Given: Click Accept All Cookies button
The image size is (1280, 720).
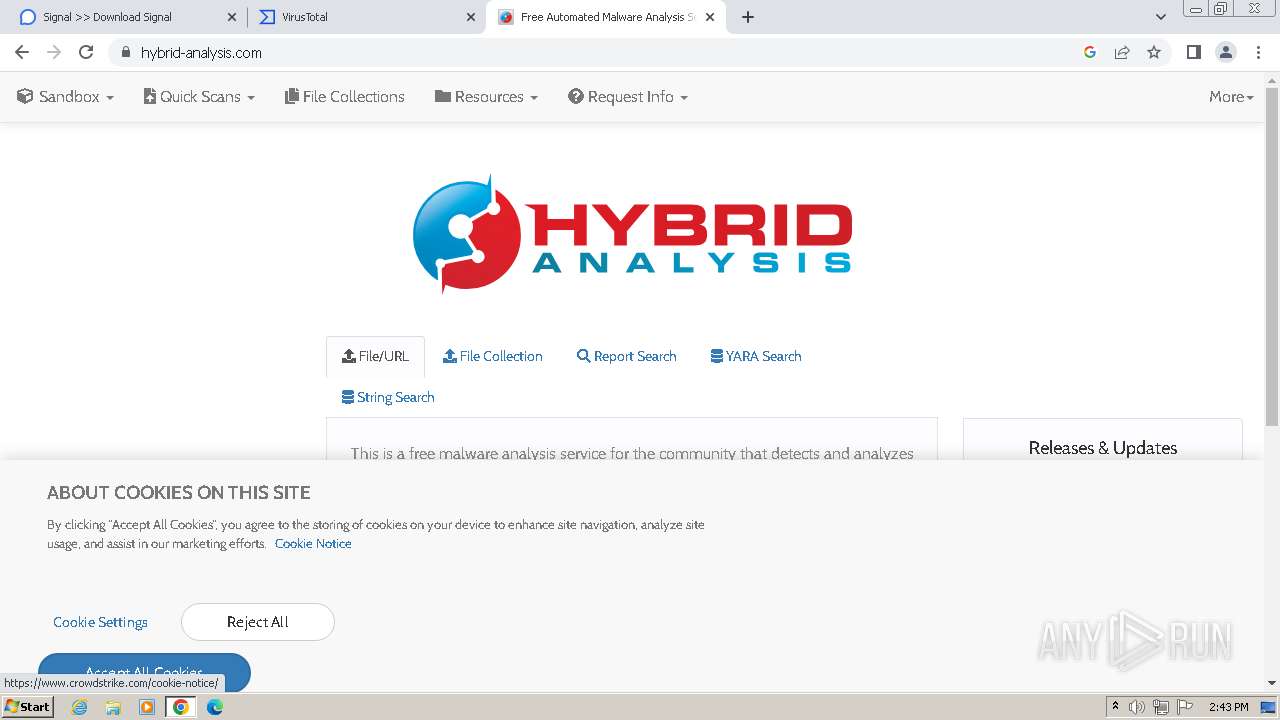Looking at the screenshot, I should (144, 672).
